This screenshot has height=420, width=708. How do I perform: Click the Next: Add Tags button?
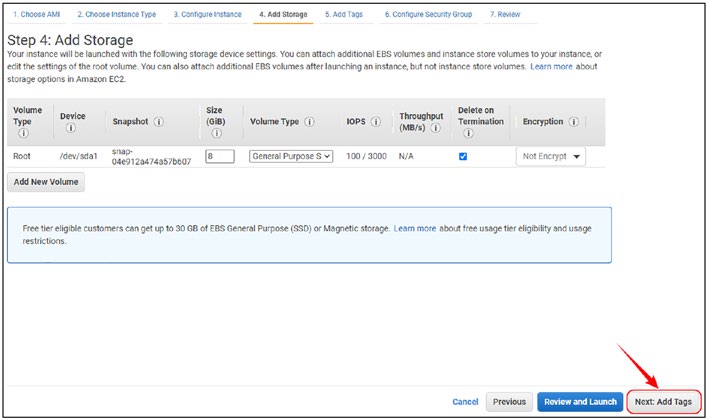point(663,402)
